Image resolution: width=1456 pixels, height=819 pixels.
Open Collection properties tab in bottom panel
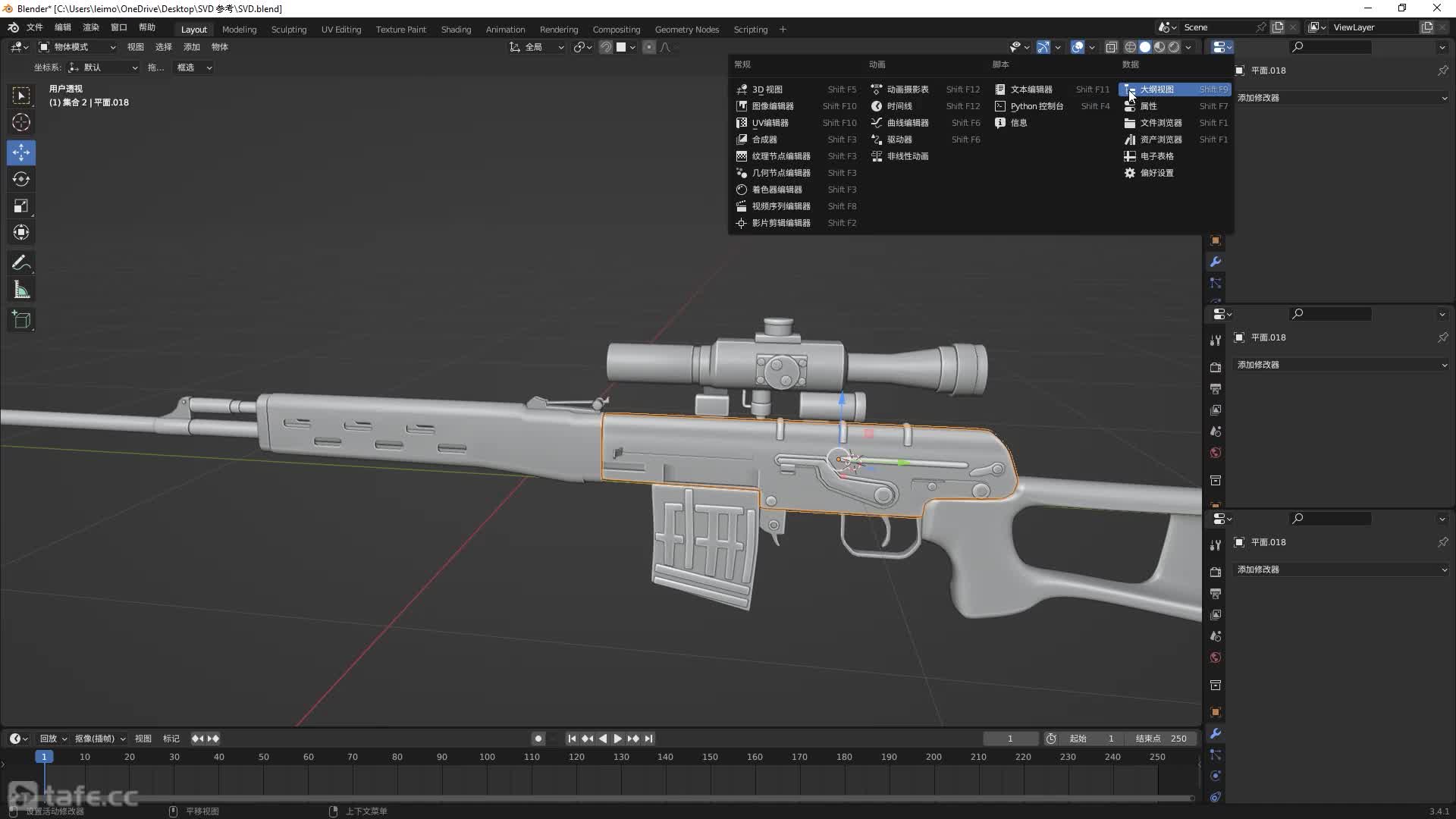pyautogui.click(x=1216, y=685)
